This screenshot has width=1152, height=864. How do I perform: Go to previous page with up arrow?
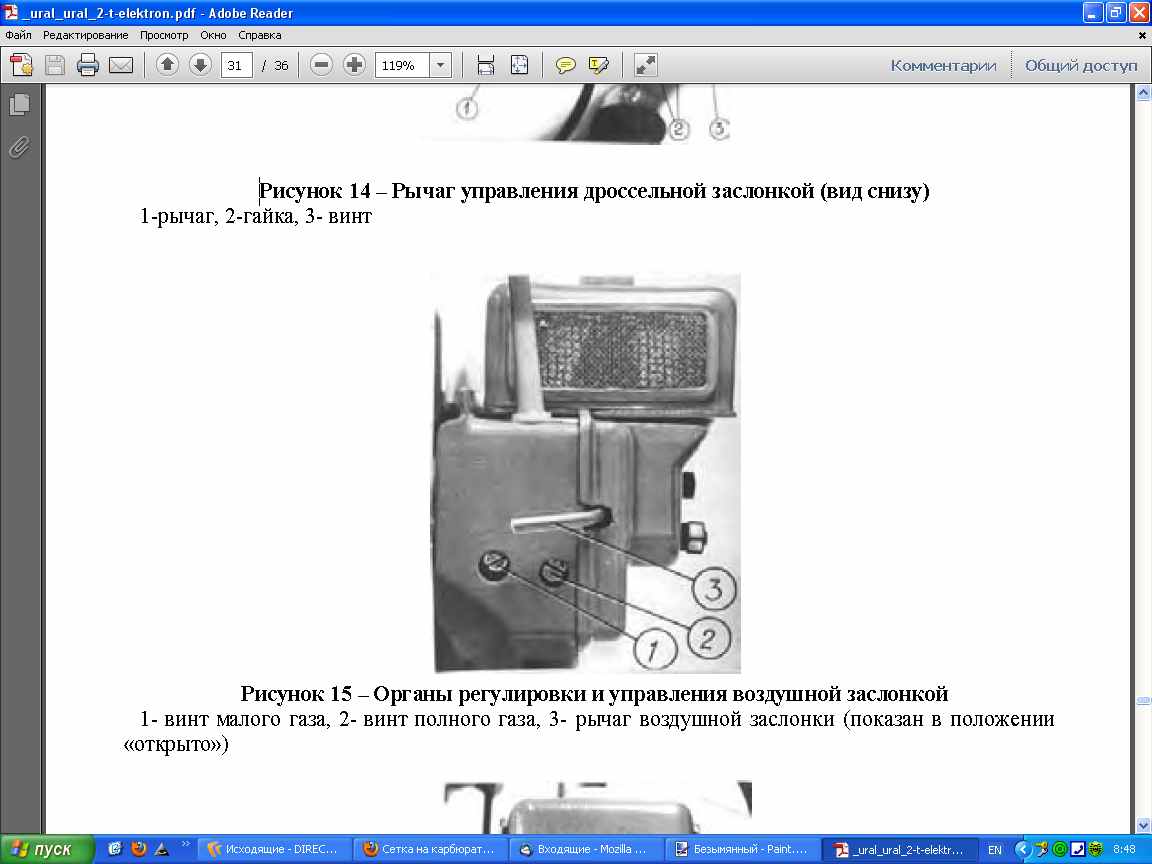pos(167,66)
